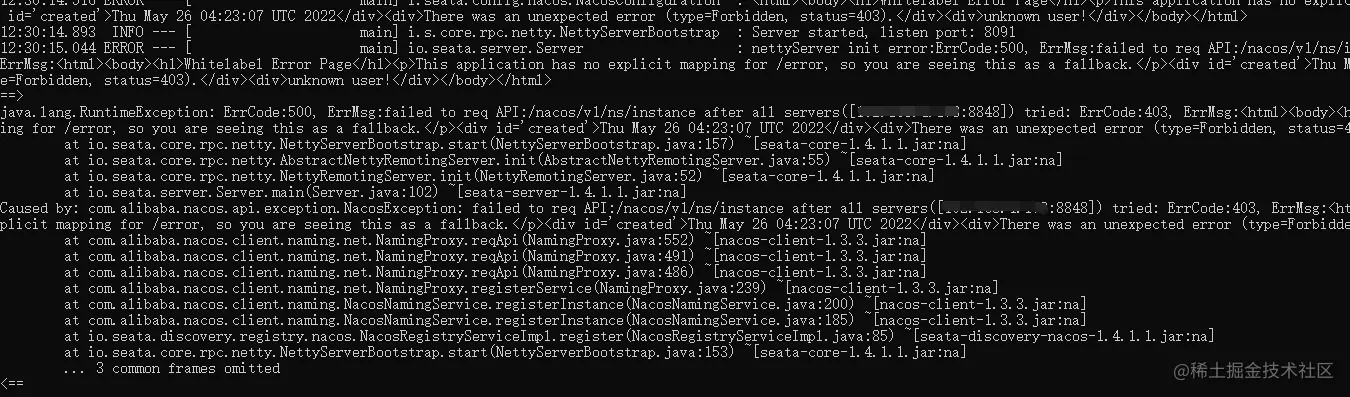
Task: Click the 'Server.java:102' stack frame reference
Action: [x=373, y=192]
